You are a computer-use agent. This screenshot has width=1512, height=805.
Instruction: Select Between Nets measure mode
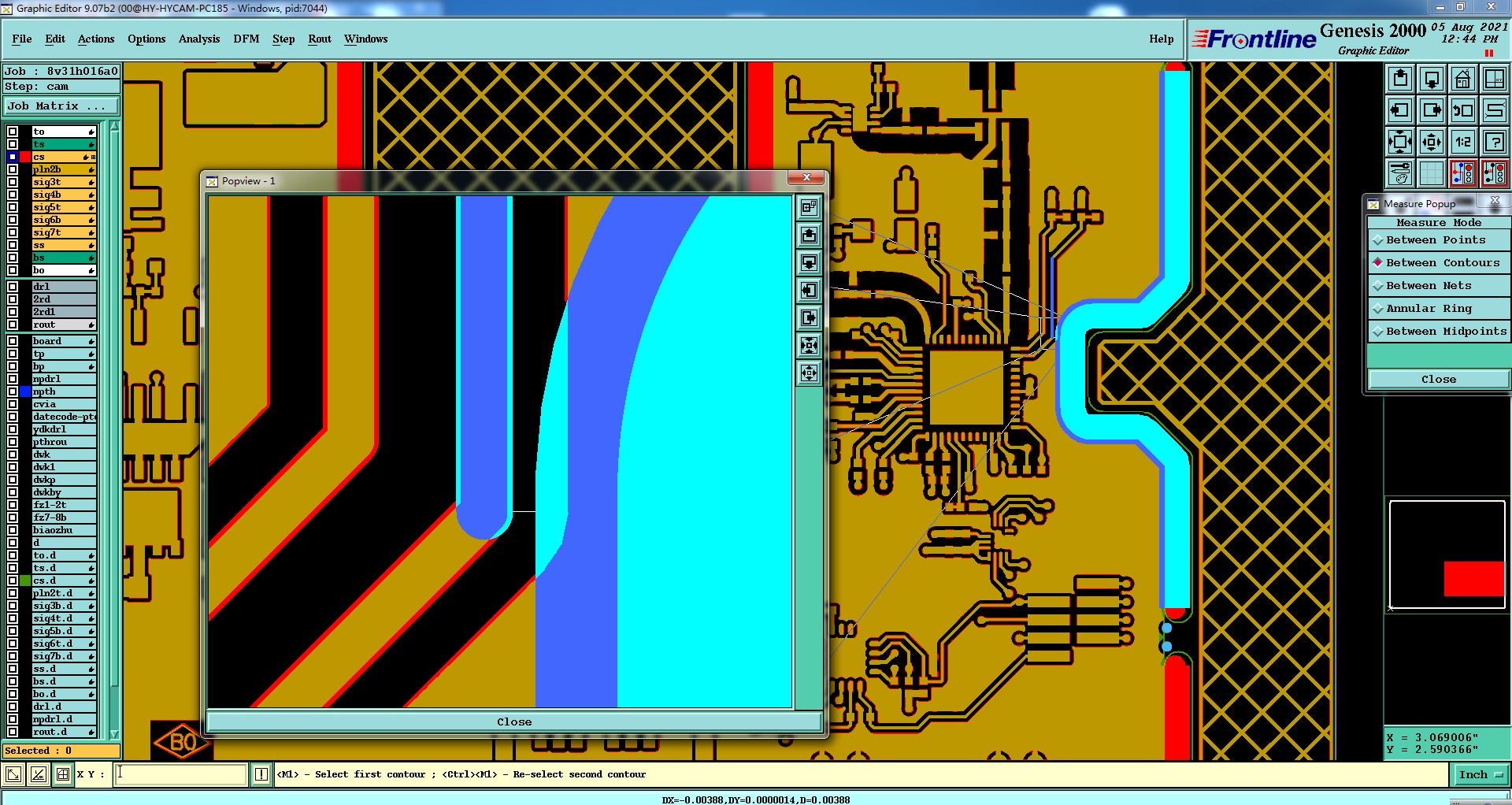click(x=1438, y=286)
